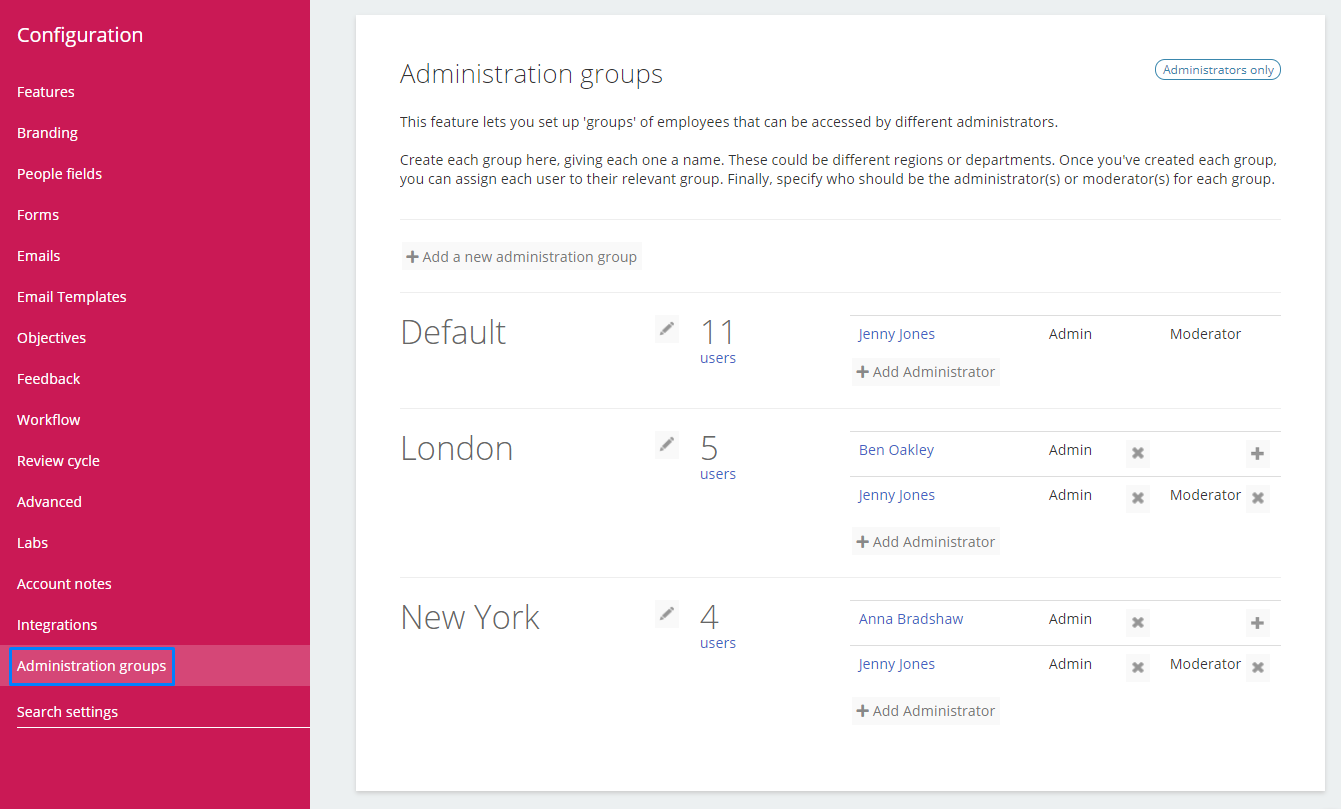Click the London group heading
1341x809 pixels.
[457, 448]
